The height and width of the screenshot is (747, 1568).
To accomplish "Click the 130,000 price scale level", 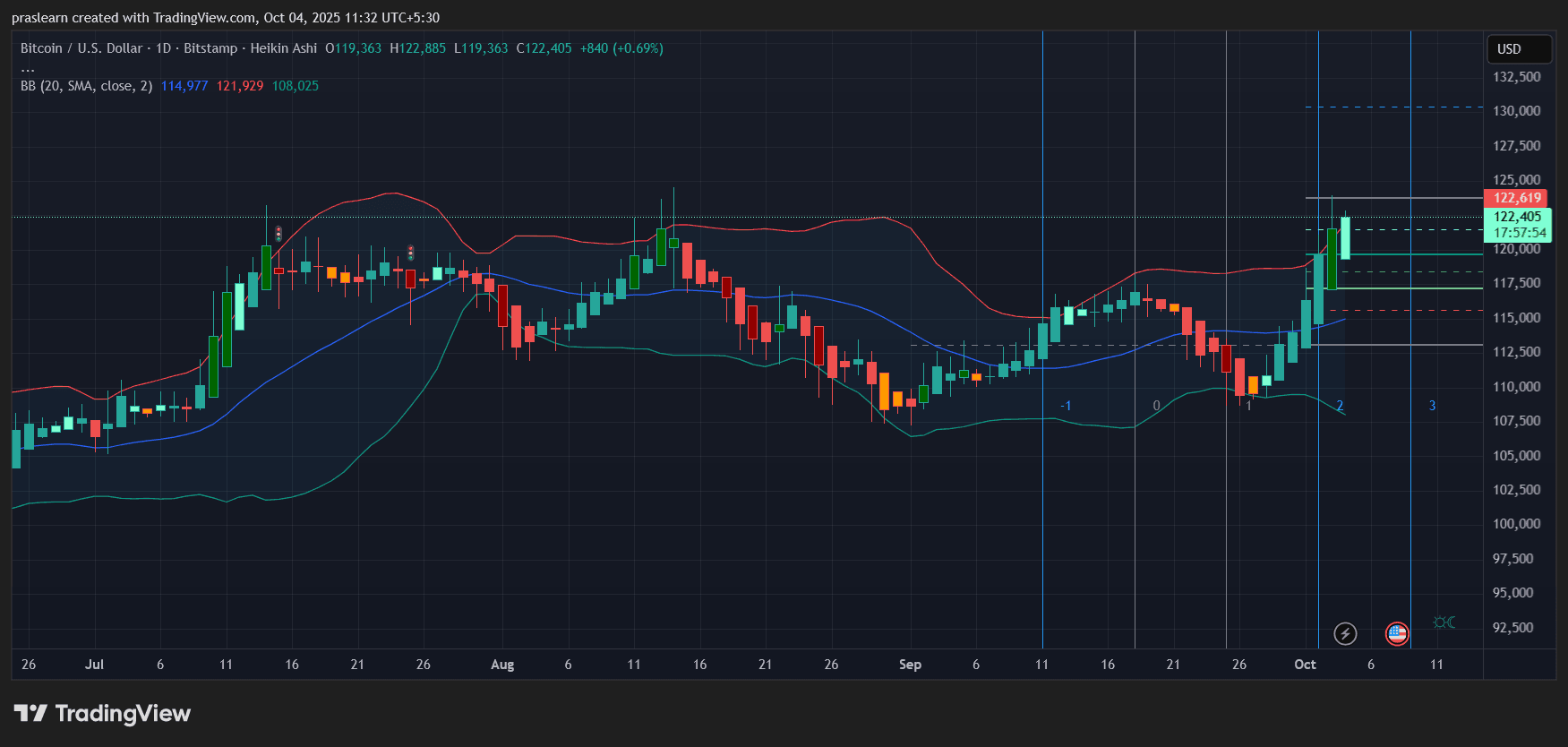I will (x=1516, y=111).
